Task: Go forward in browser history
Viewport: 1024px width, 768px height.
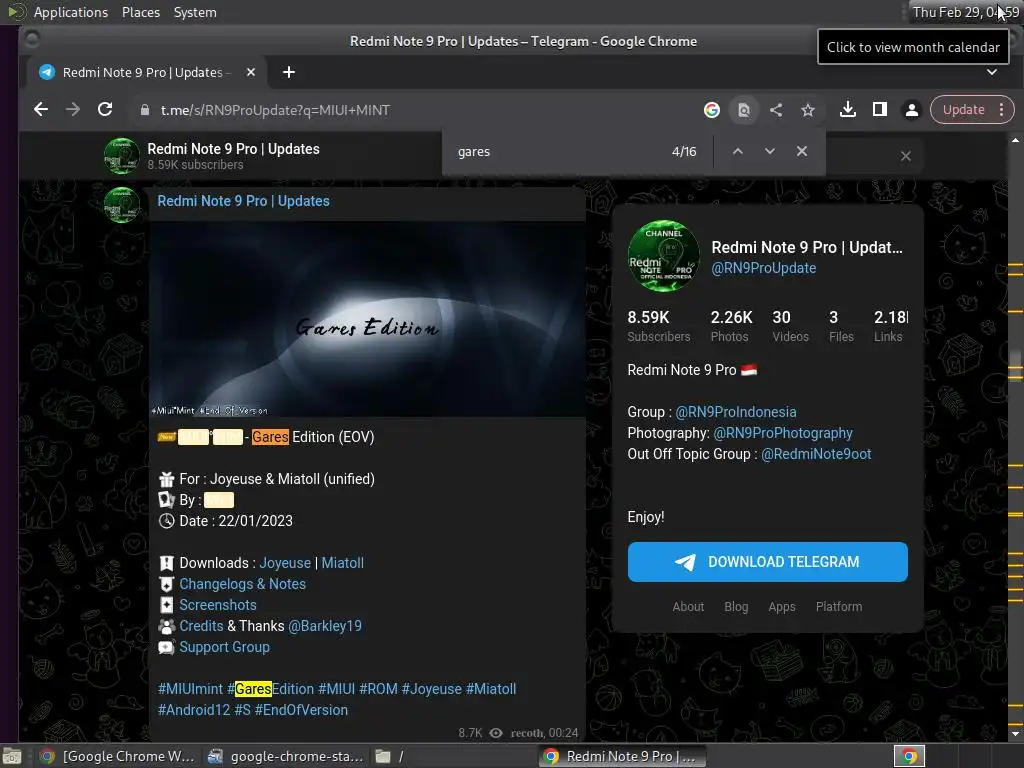Action: [72, 110]
